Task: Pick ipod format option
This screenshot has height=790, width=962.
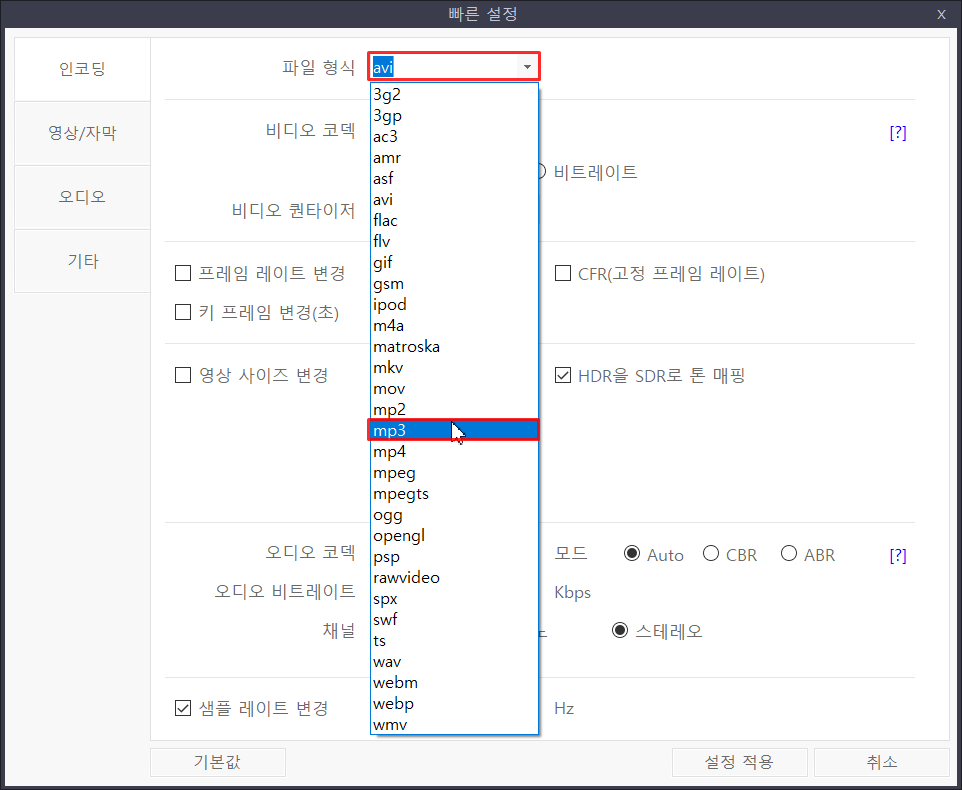Action: click(454, 304)
